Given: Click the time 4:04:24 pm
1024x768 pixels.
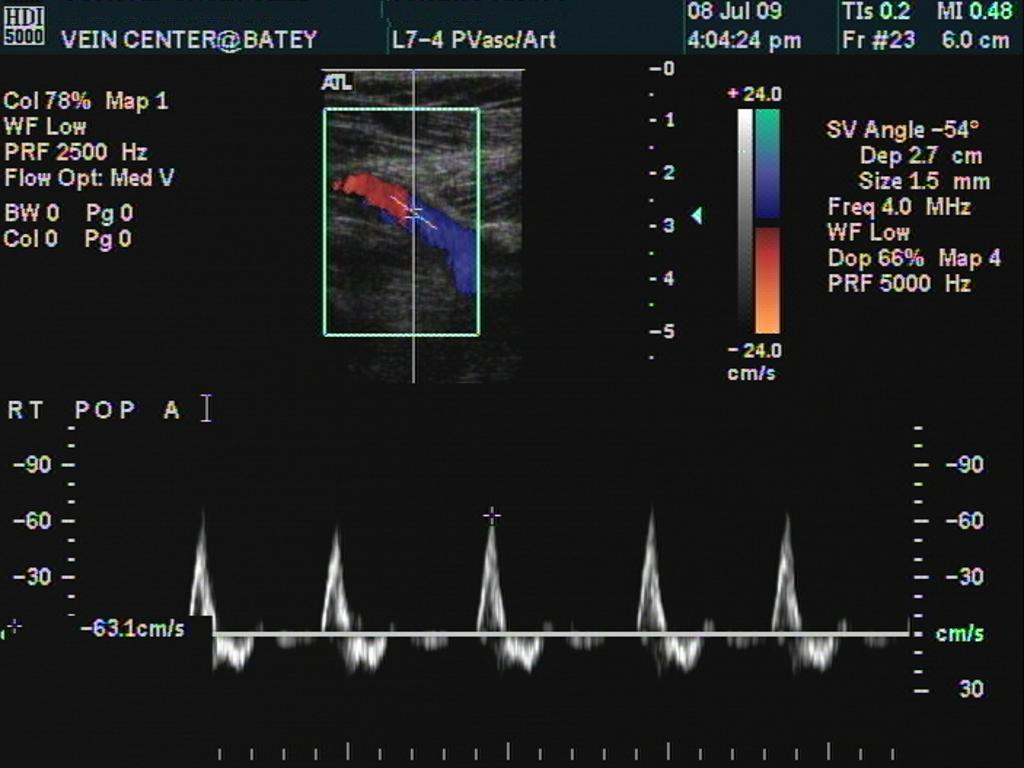Looking at the screenshot, I should click(x=744, y=40).
